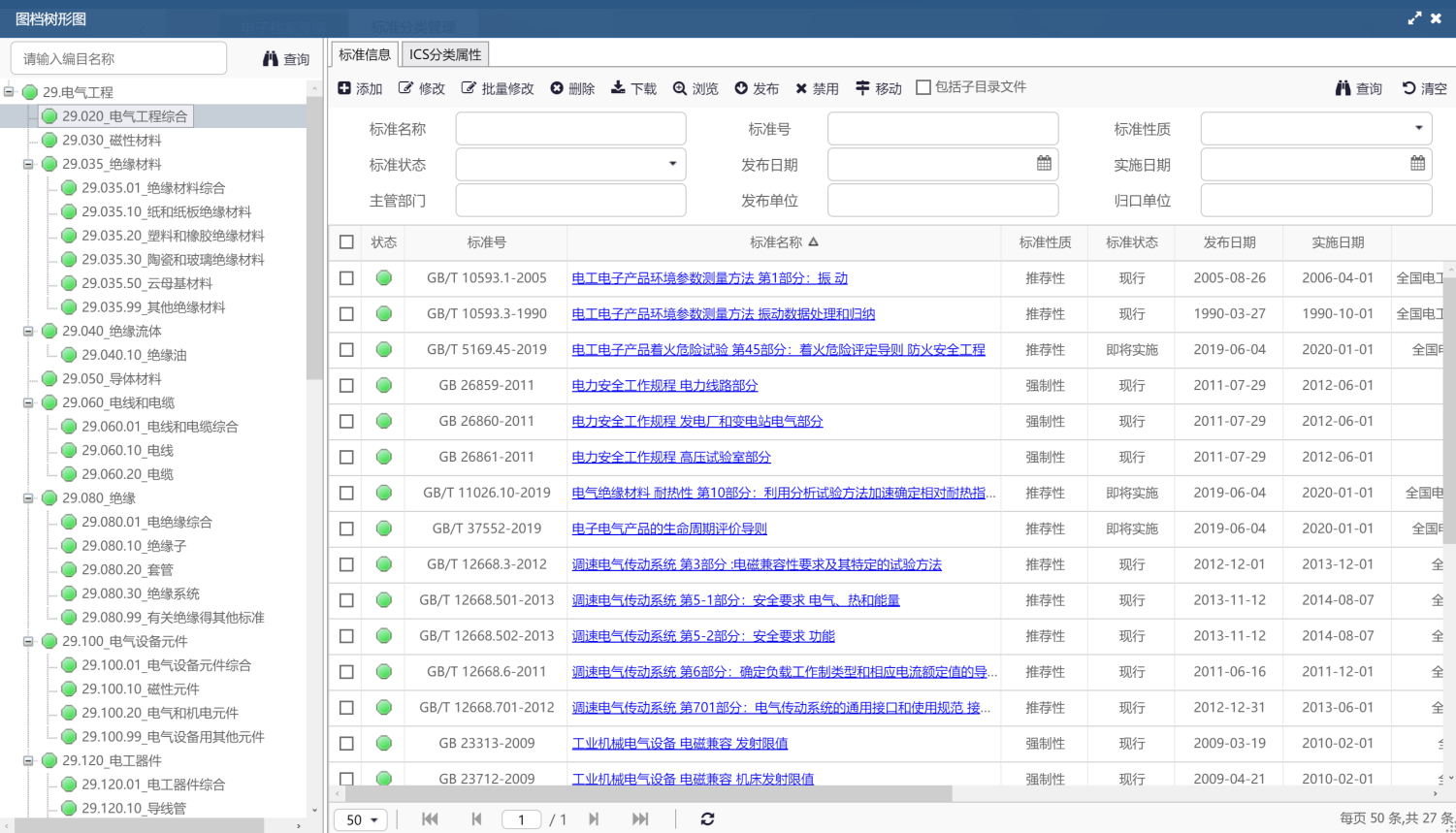Screen dimensions: 1456x833
Task: Enable the 包括子目录文件 checkbox
Action: (923, 87)
